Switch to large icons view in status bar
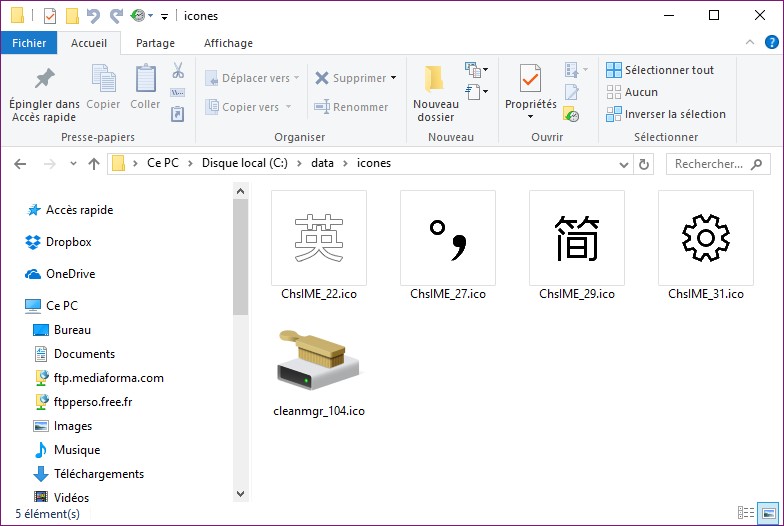Screen dimensions: 784x526 point(770,514)
